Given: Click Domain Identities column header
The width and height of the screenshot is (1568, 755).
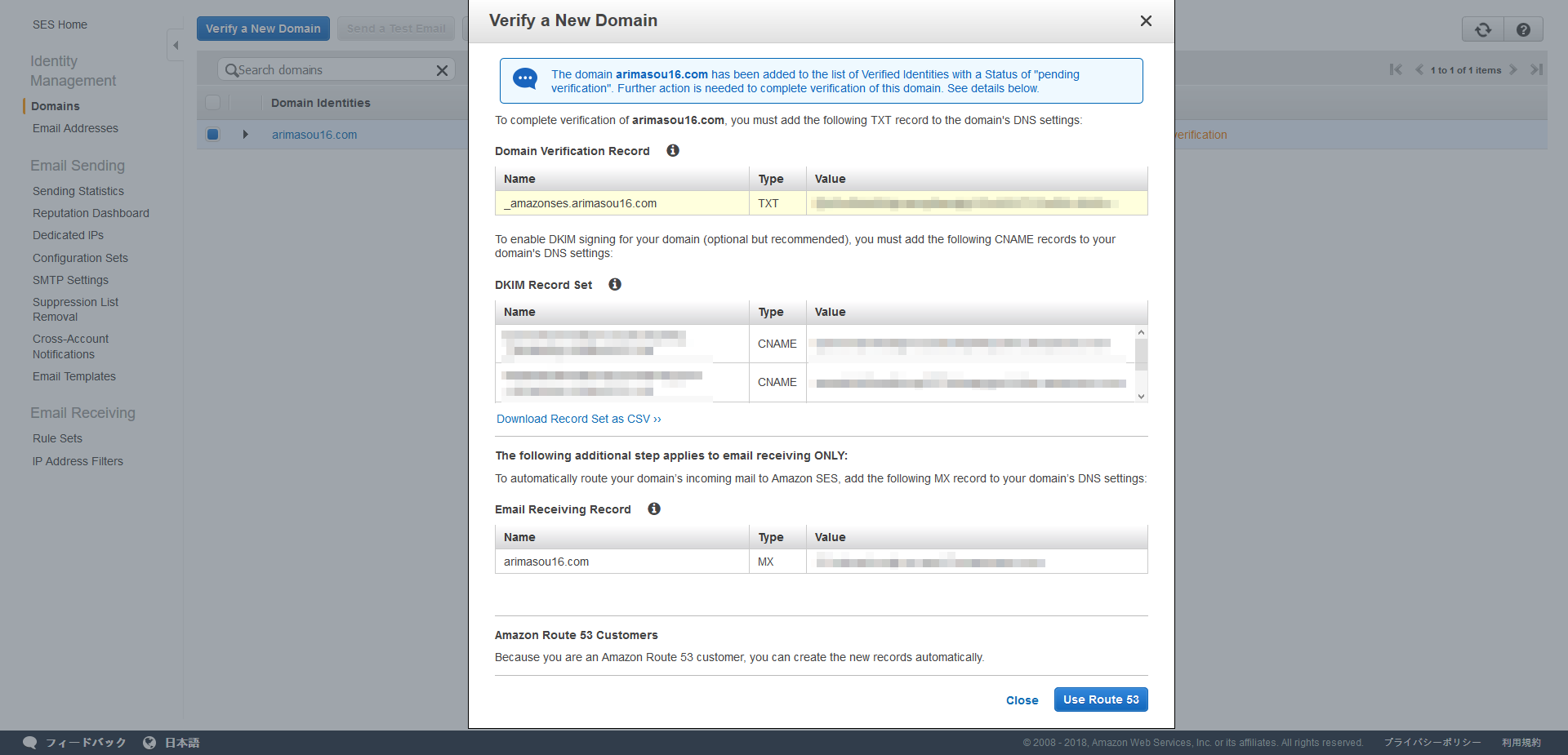Looking at the screenshot, I should (321, 103).
